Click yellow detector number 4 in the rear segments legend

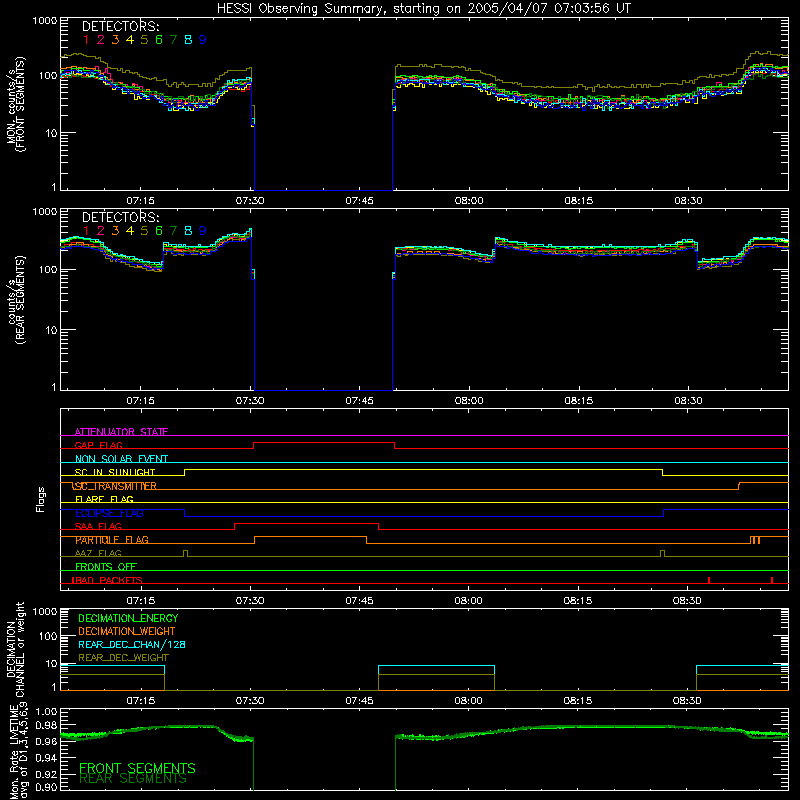[130, 231]
